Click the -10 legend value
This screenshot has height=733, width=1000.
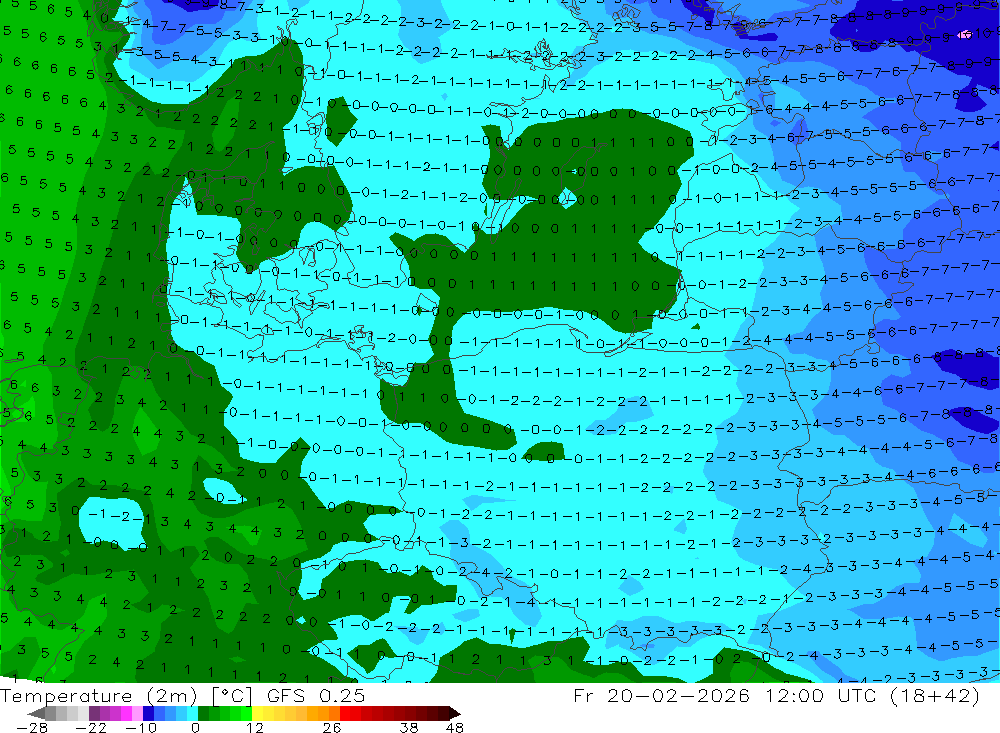[x=141, y=727]
